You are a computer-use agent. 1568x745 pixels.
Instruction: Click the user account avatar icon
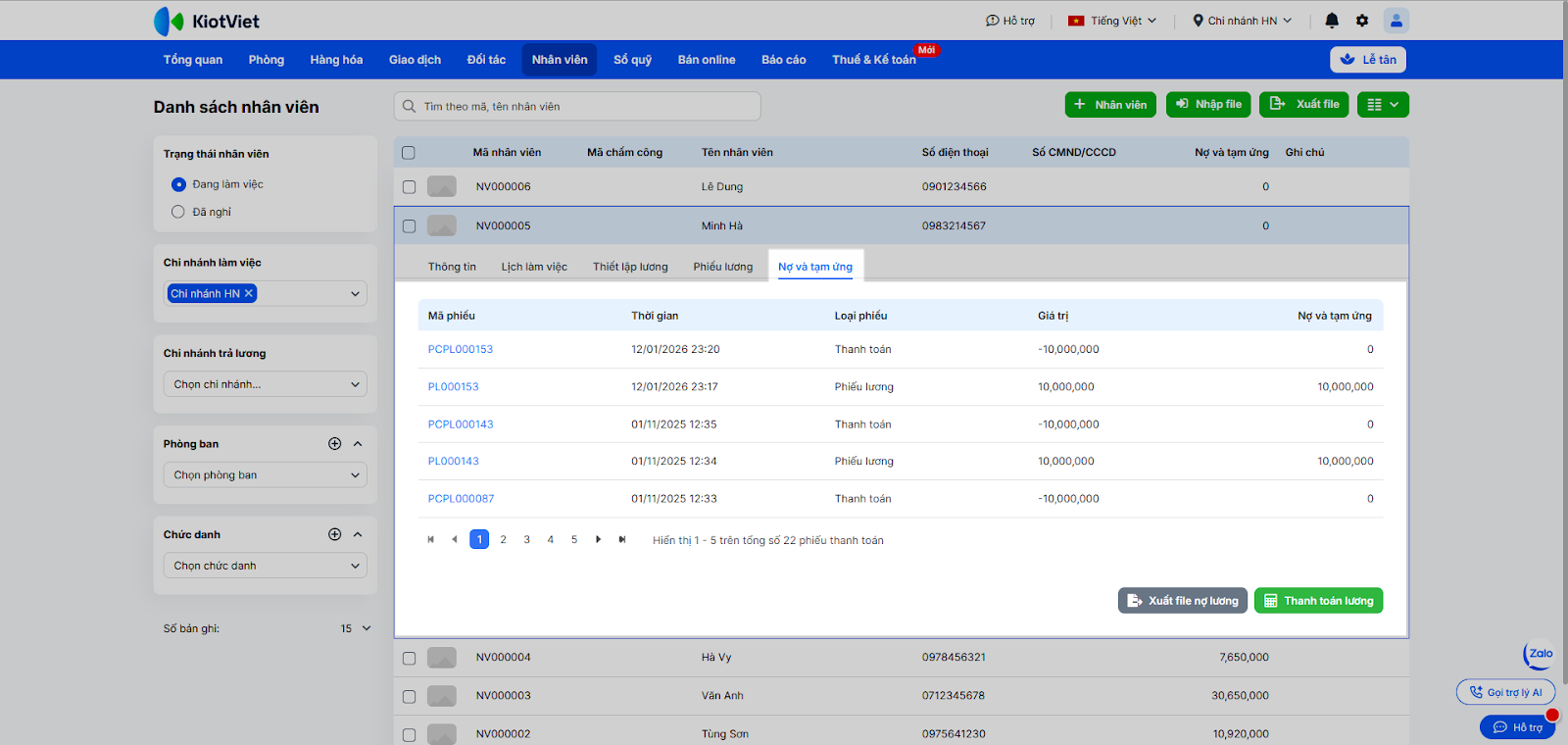pos(1396,21)
